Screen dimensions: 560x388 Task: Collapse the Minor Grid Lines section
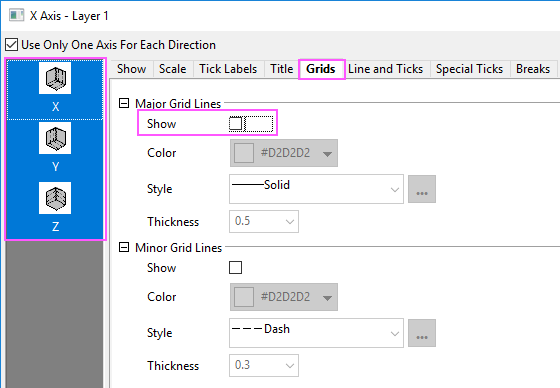click(124, 247)
